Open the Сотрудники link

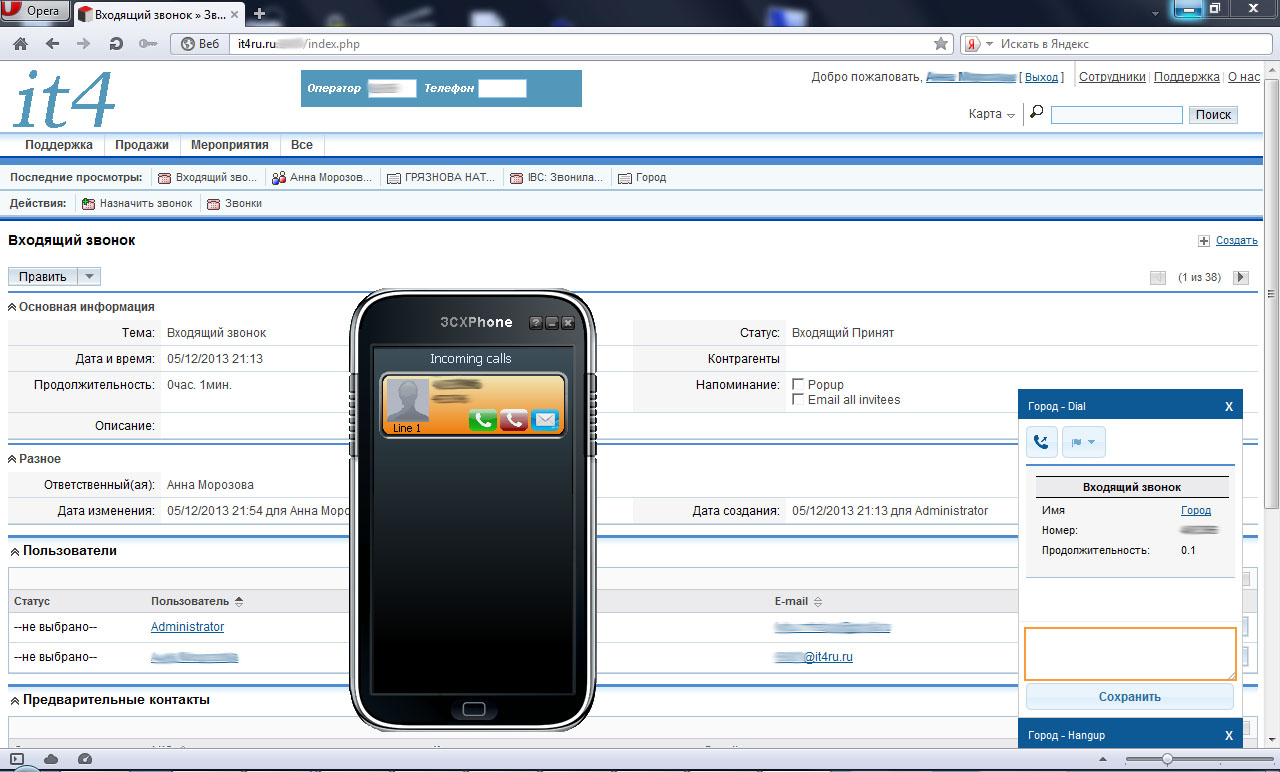tap(1112, 77)
